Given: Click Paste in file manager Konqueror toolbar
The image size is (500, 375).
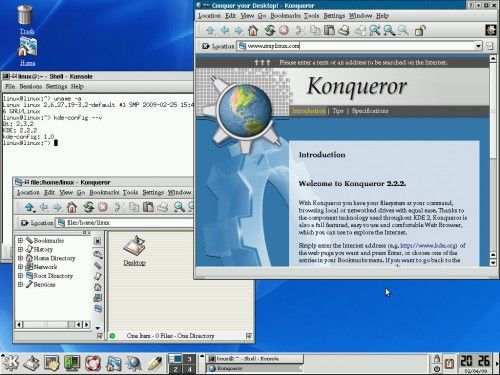Looking at the screenshot, I should [148, 207].
